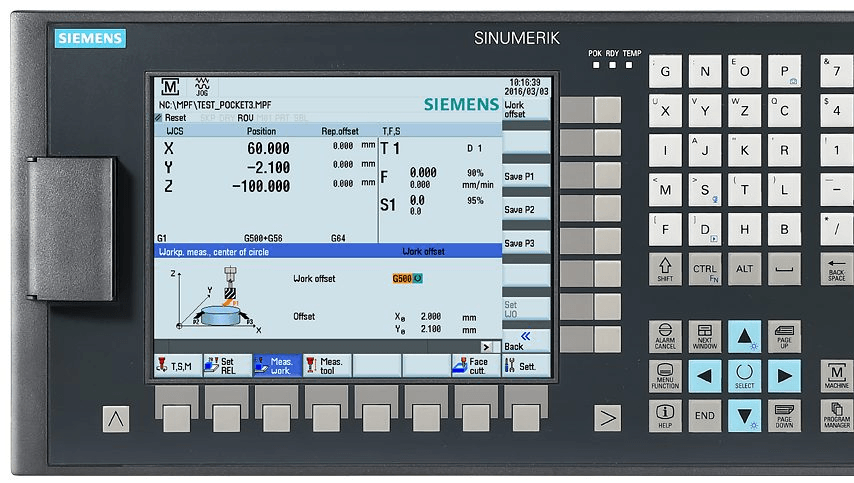Select the Save P1 softkey
This screenshot has width=854, height=483.
point(526,176)
